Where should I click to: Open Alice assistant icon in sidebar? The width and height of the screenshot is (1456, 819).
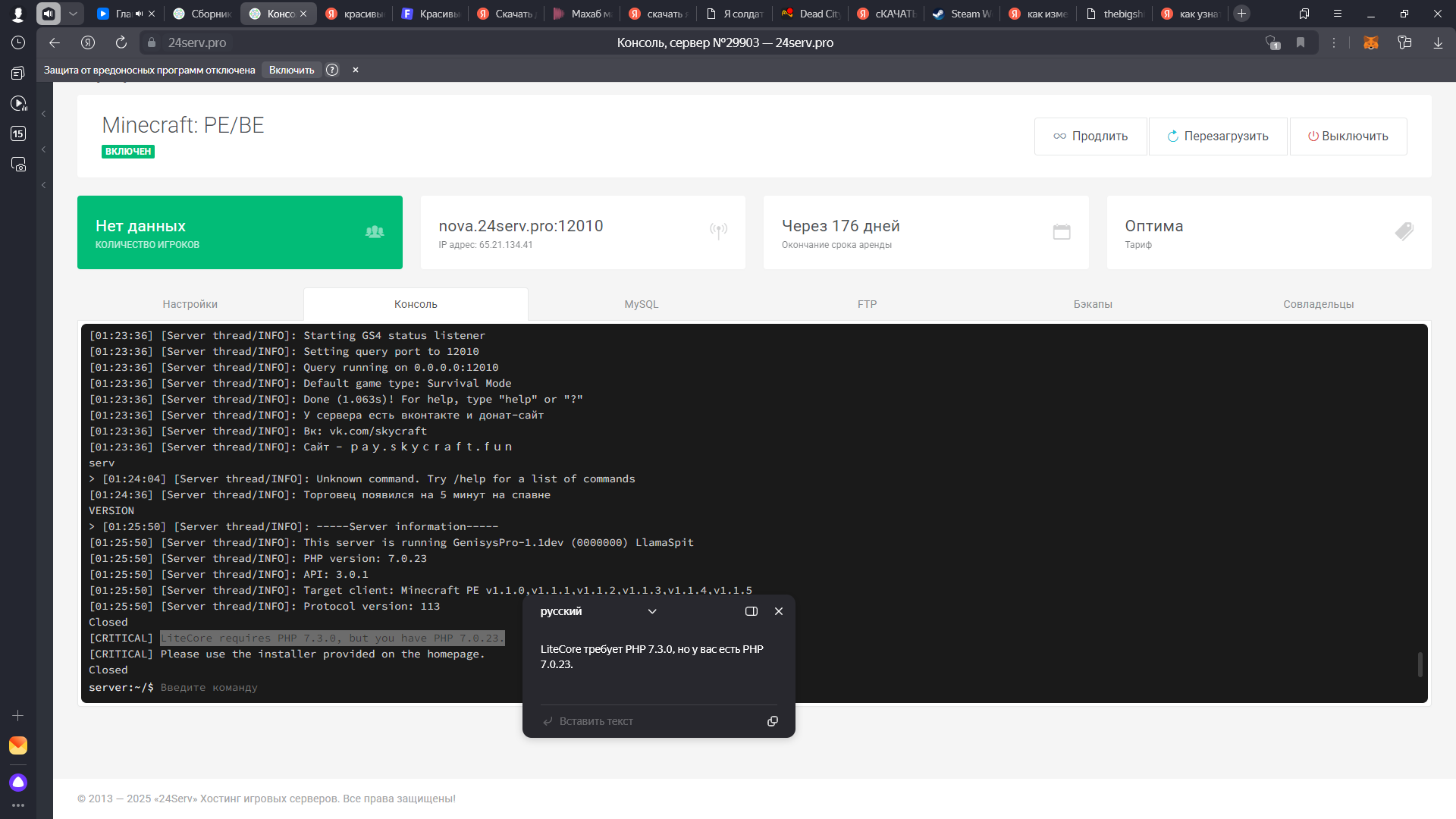click(18, 782)
